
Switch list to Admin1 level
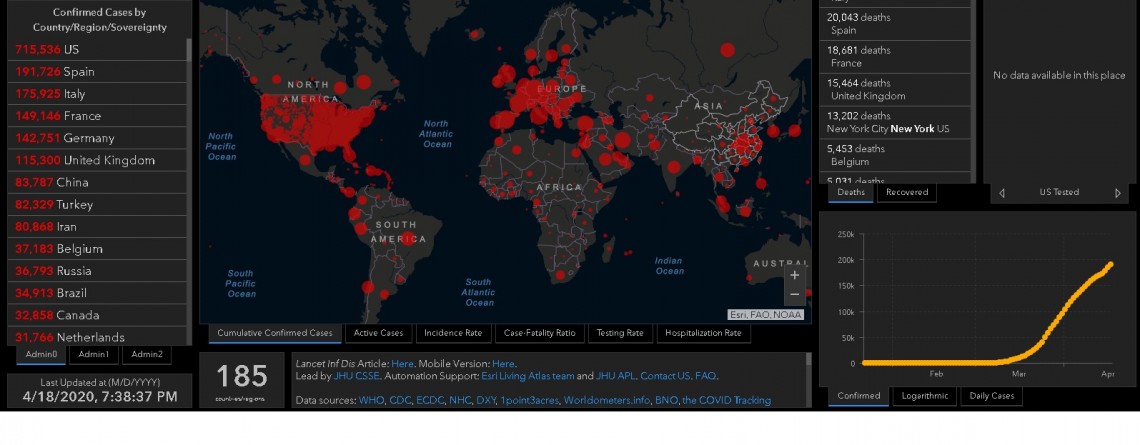(94, 354)
